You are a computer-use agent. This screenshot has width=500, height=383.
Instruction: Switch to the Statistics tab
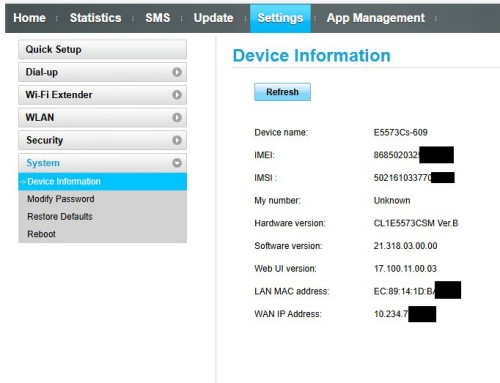[x=95, y=18]
